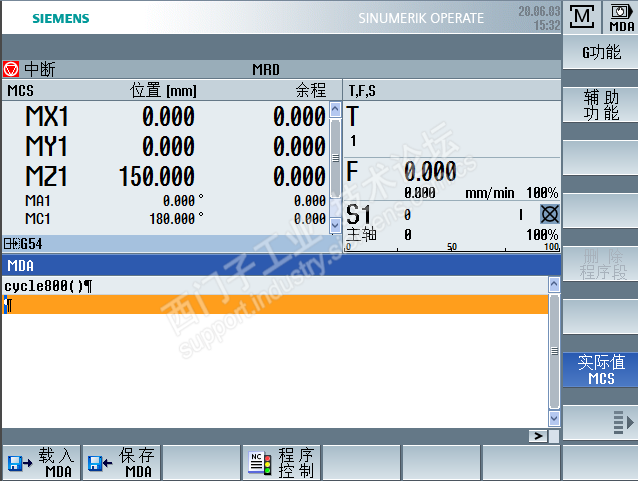638x481 pixels.
Task: Click the MA1 axis row label
Action: coord(38,201)
